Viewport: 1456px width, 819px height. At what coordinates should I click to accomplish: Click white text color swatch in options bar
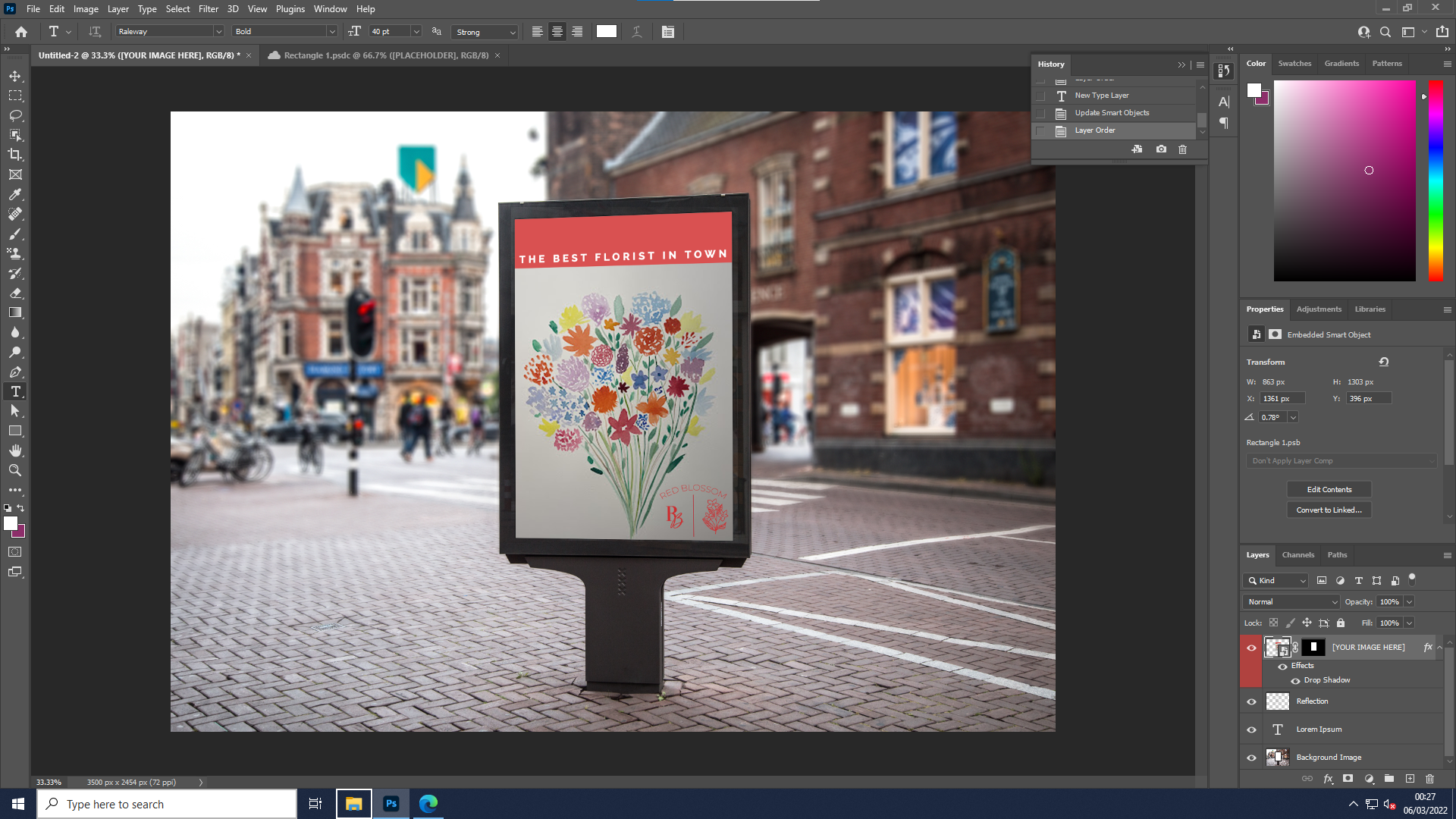click(x=607, y=32)
